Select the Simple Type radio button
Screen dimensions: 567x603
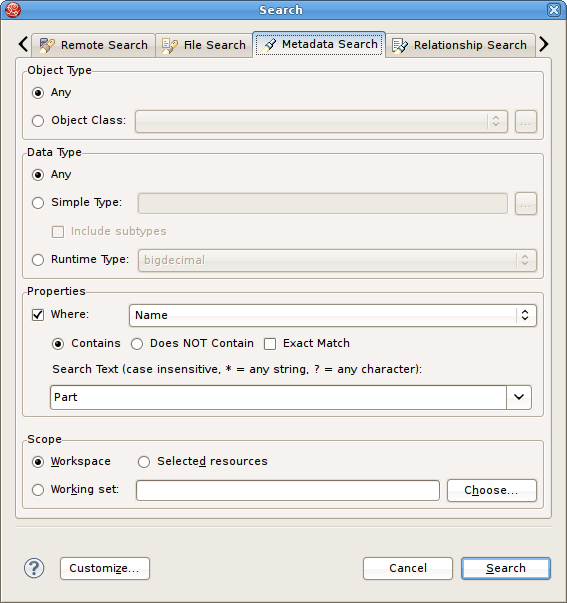pyautogui.click(x=38, y=203)
